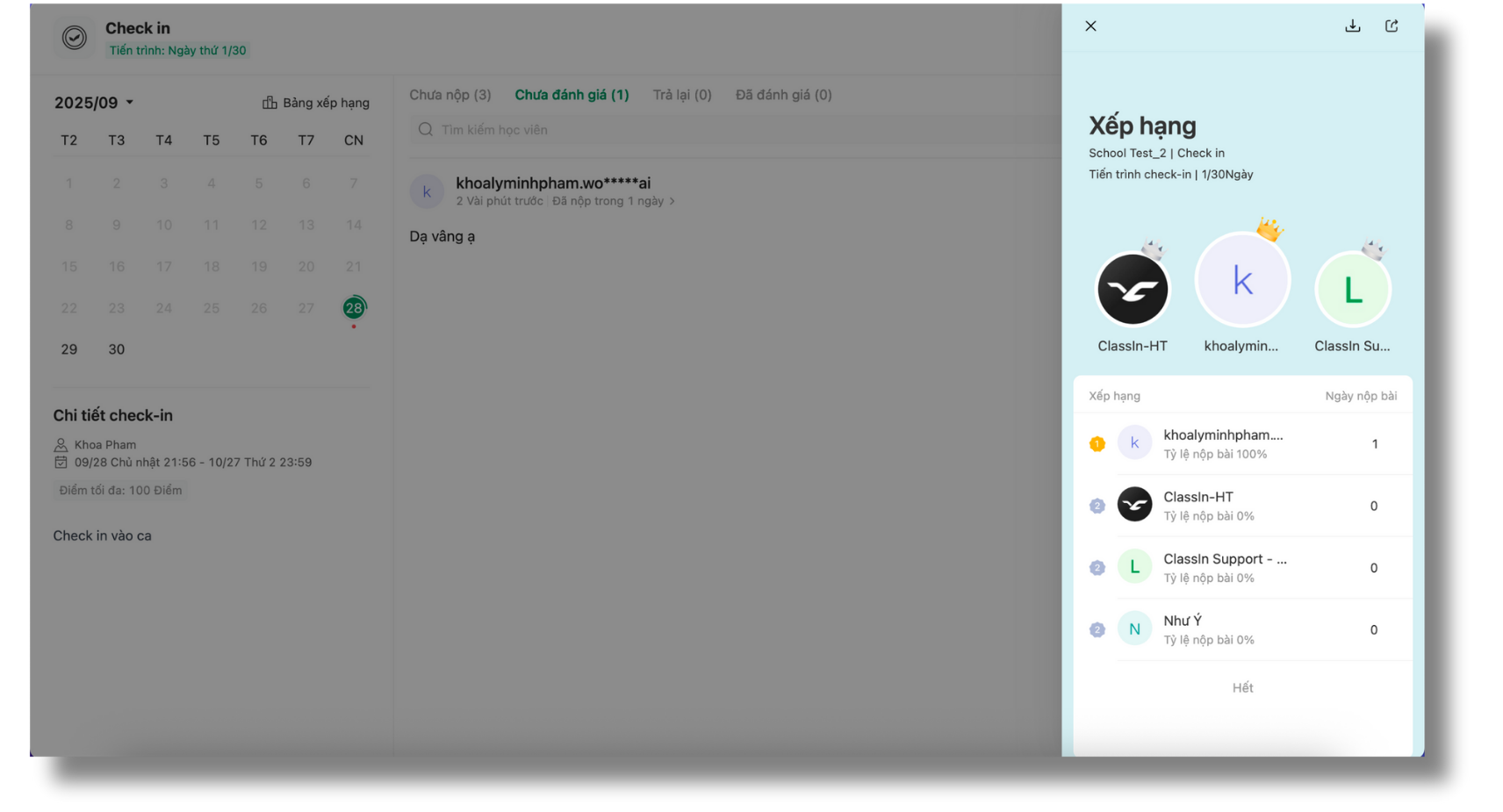Screen dimensions: 1503x812
Task: Go to Đã đánh giá (0) tab
Action: click(783, 95)
